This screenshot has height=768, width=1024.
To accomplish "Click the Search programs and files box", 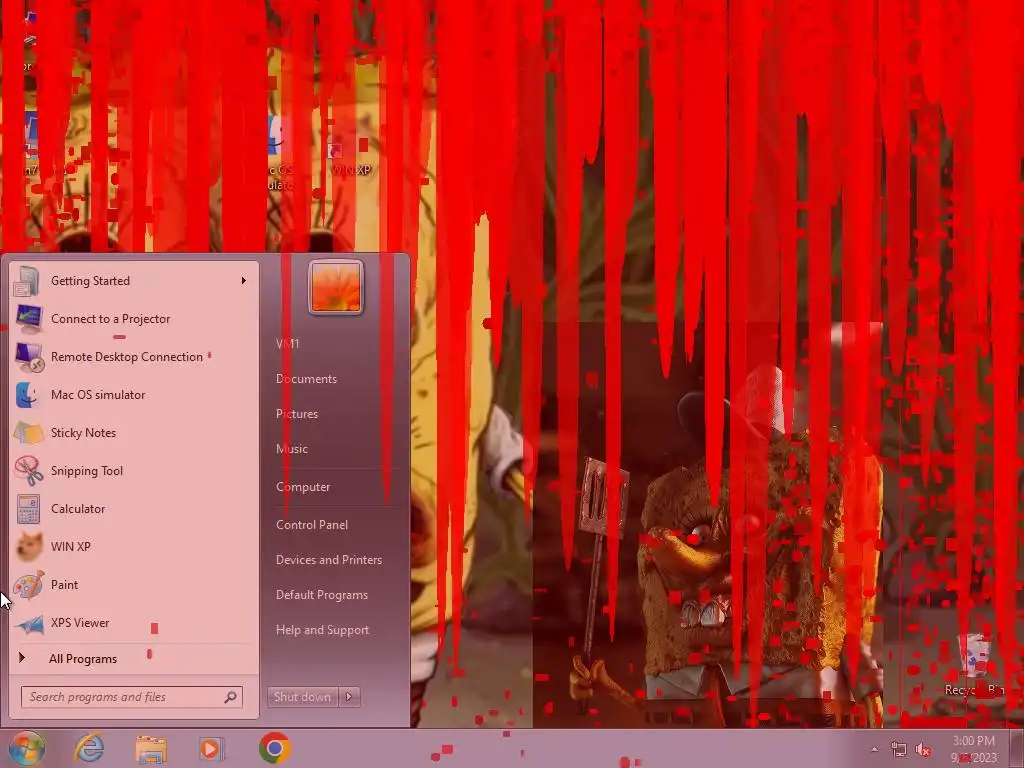I will point(132,697).
